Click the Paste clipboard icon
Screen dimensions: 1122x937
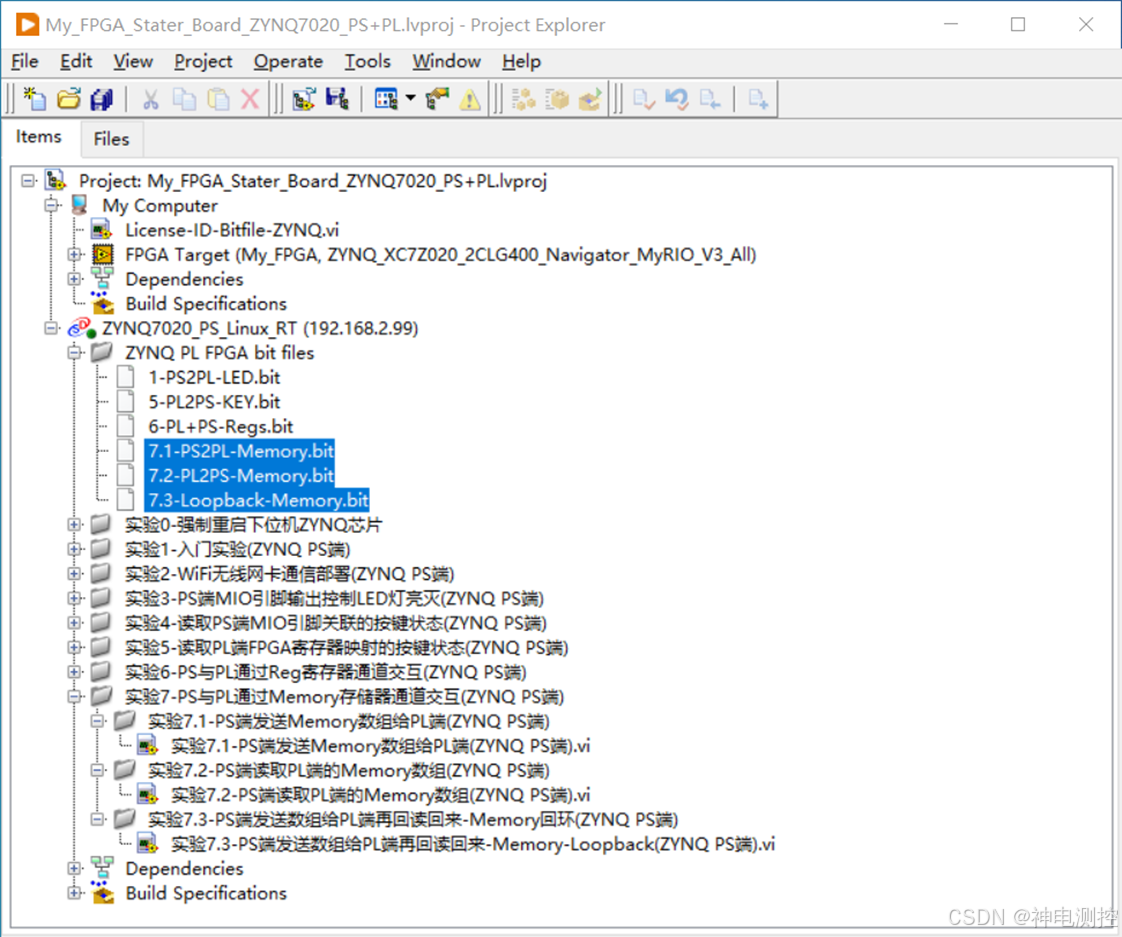point(218,99)
